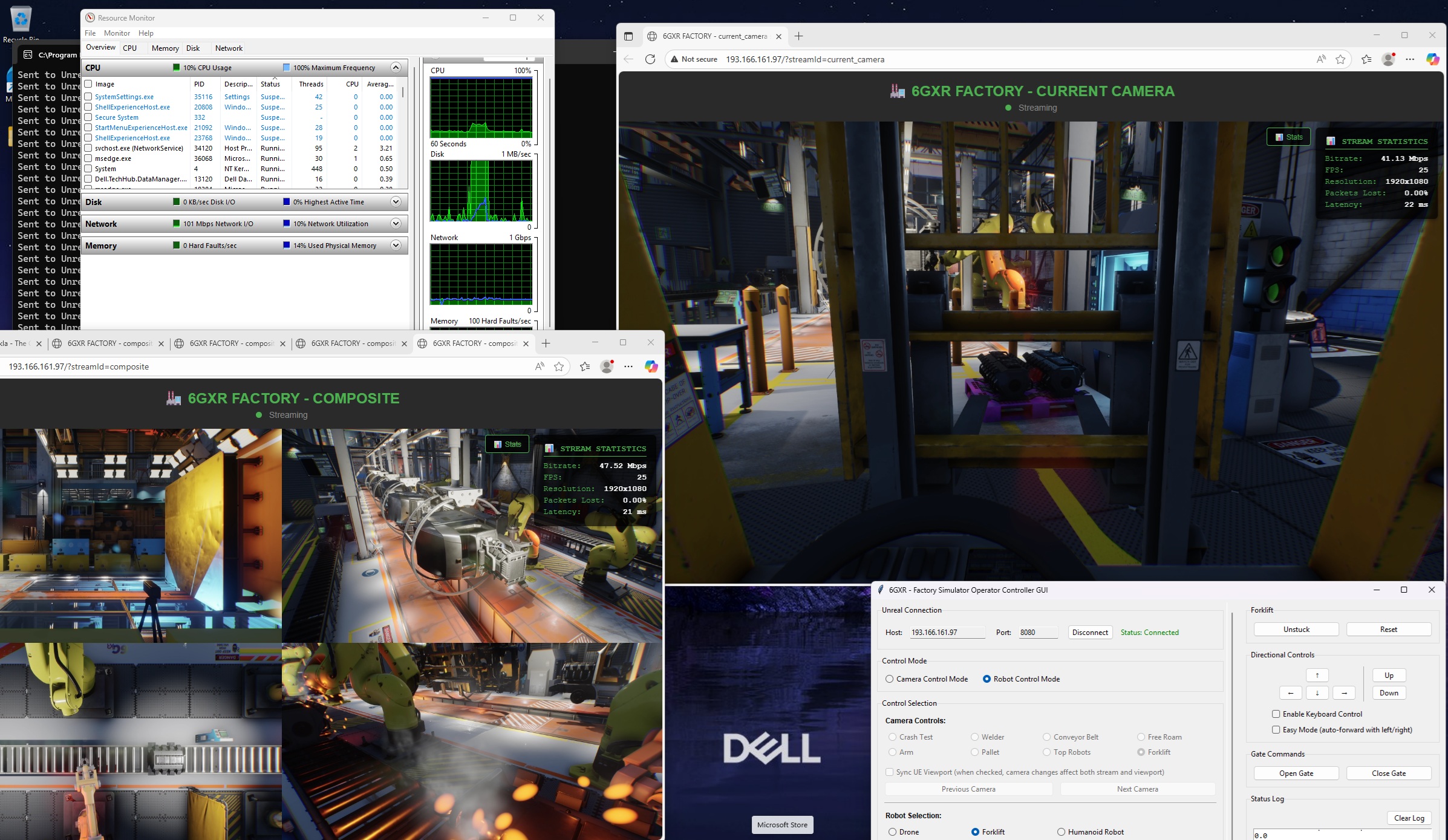Open the browser profile avatar icon
This screenshot has width=1448, height=840.
click(x=1388, y=59)
